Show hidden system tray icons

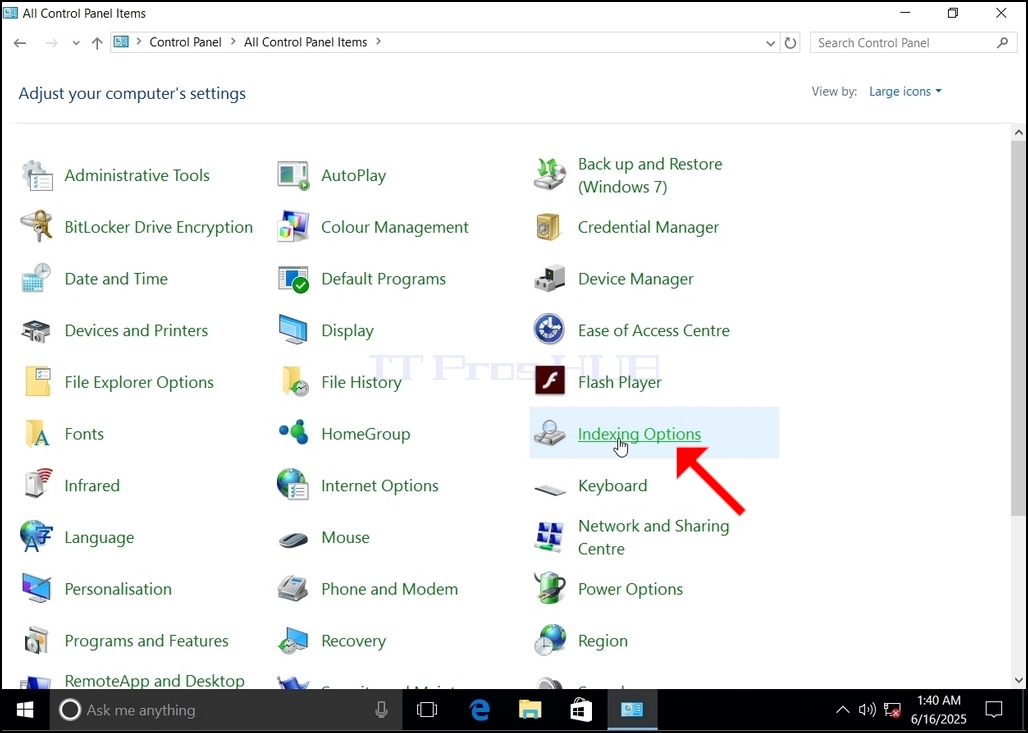click(x=842, y=709)
